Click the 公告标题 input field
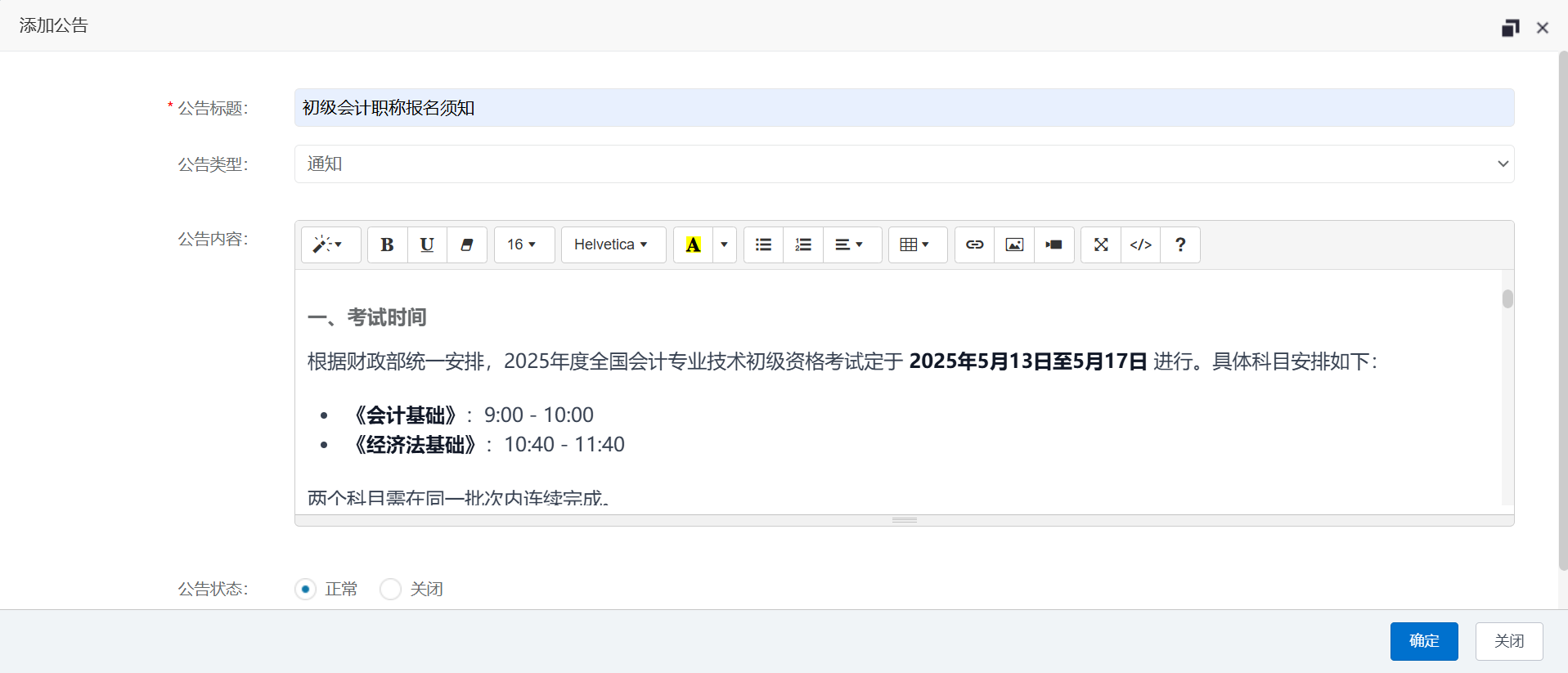The width and height of the screenshot is (1568, 673). (904, 108)
